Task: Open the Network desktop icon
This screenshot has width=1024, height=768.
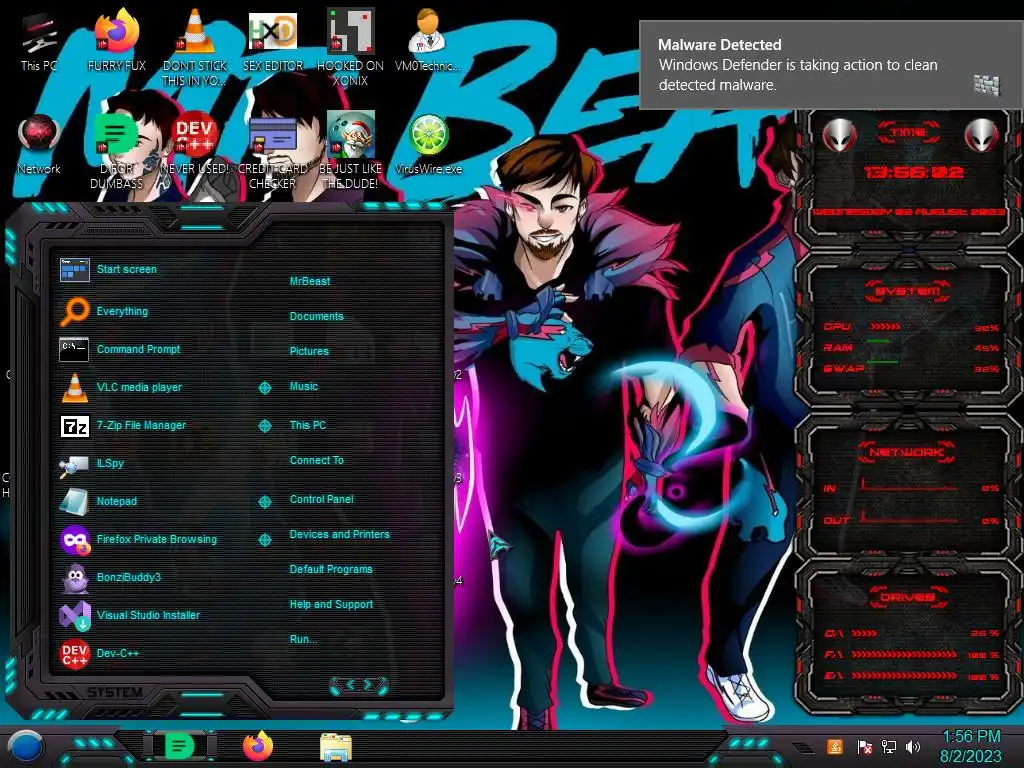Action: tap(39, 145)
